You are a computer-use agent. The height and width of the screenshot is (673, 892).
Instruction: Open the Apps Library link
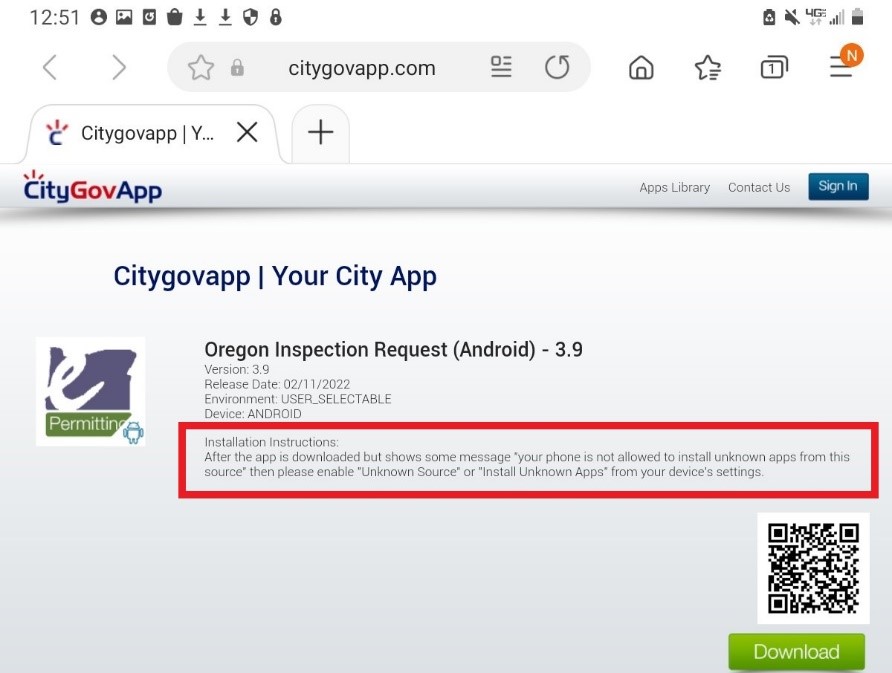coord(674,188)
